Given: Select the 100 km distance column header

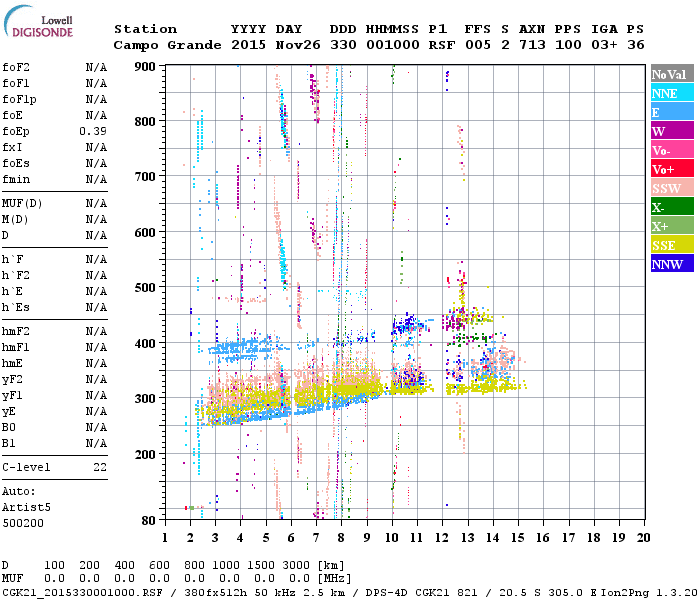Looking at the screenshot, I should point(54,565).
